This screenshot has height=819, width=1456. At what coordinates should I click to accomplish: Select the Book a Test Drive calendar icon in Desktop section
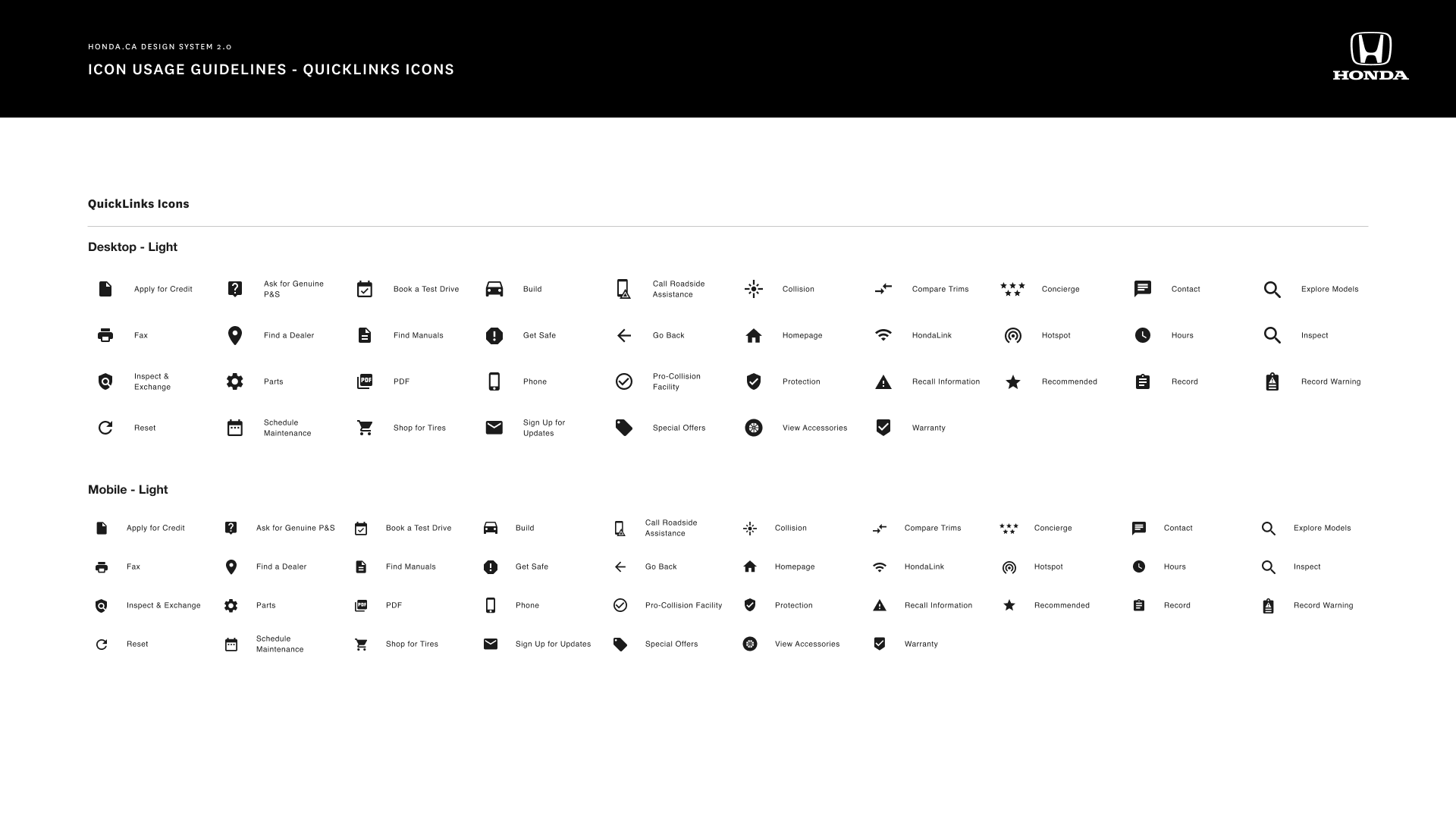pyautogui.click(x=365, y=289)
